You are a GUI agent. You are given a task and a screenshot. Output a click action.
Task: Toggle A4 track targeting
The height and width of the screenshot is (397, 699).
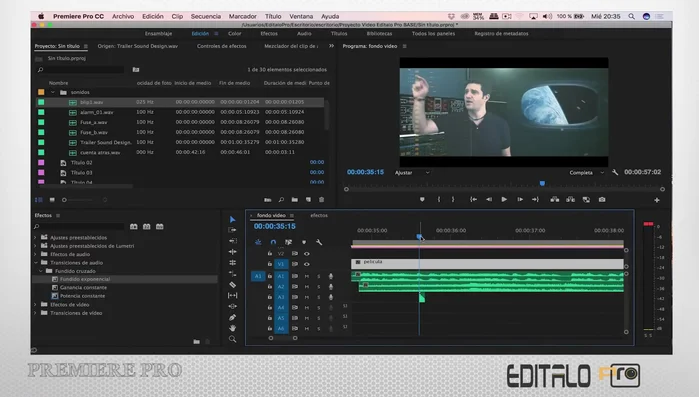pyautogui.click(x=281, y=307)
